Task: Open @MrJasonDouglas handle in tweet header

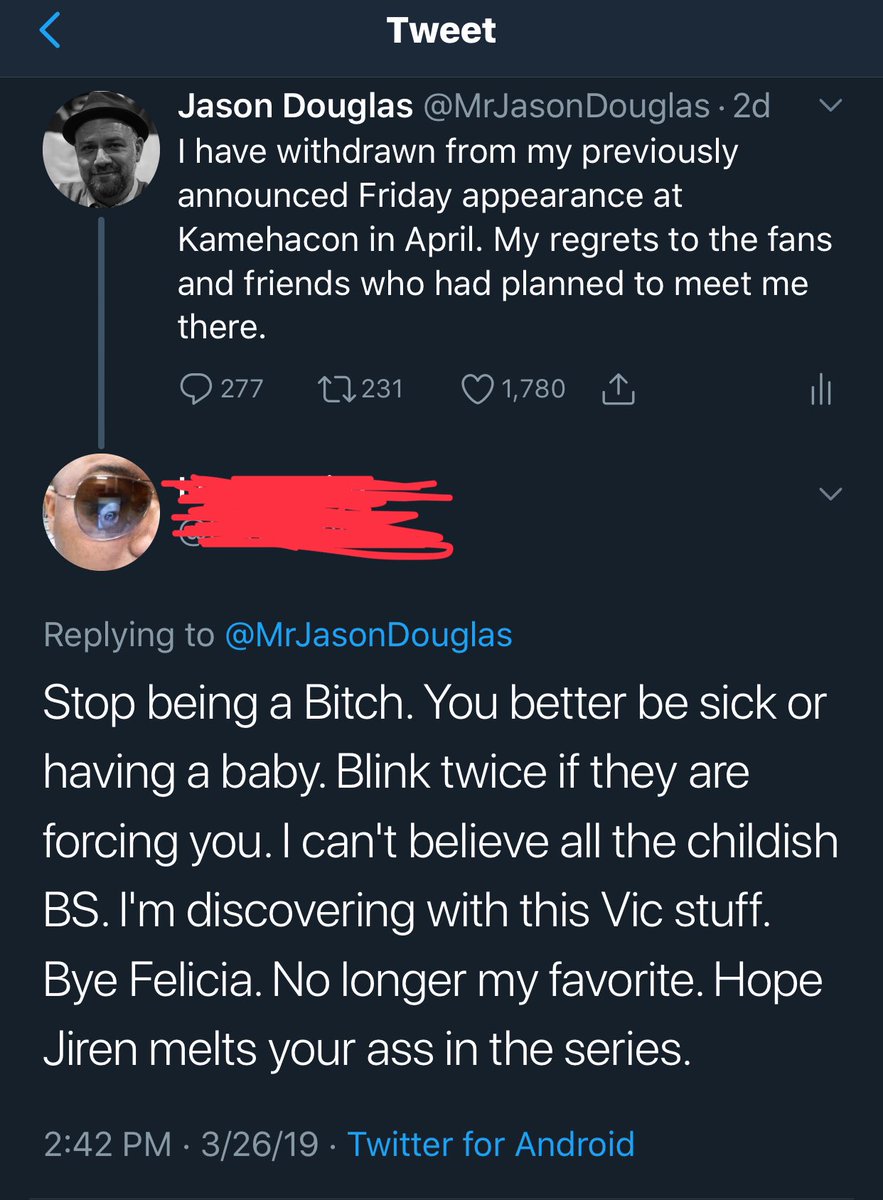Action: click(x=568, y=106)
